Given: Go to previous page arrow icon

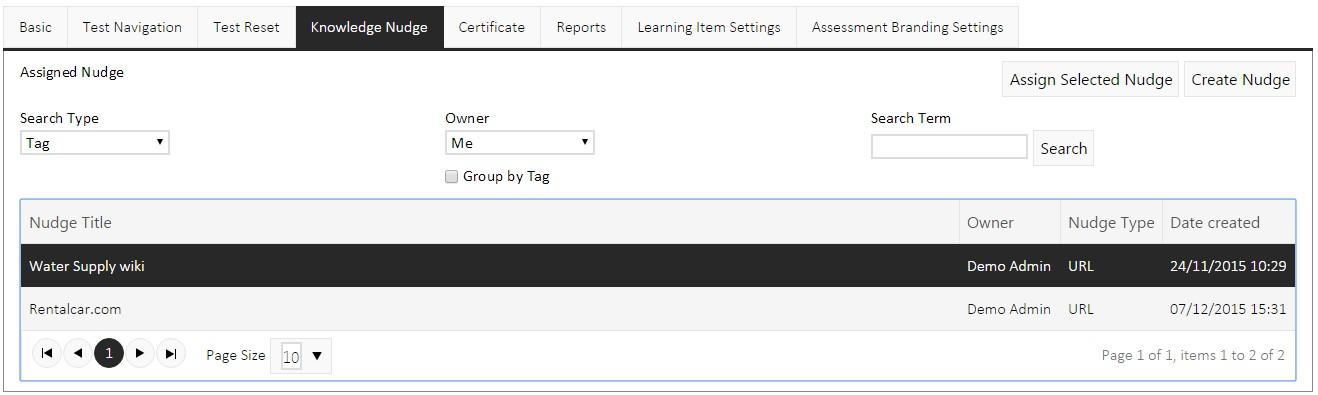Looking at the screenshot, I should tap(78, 354).
